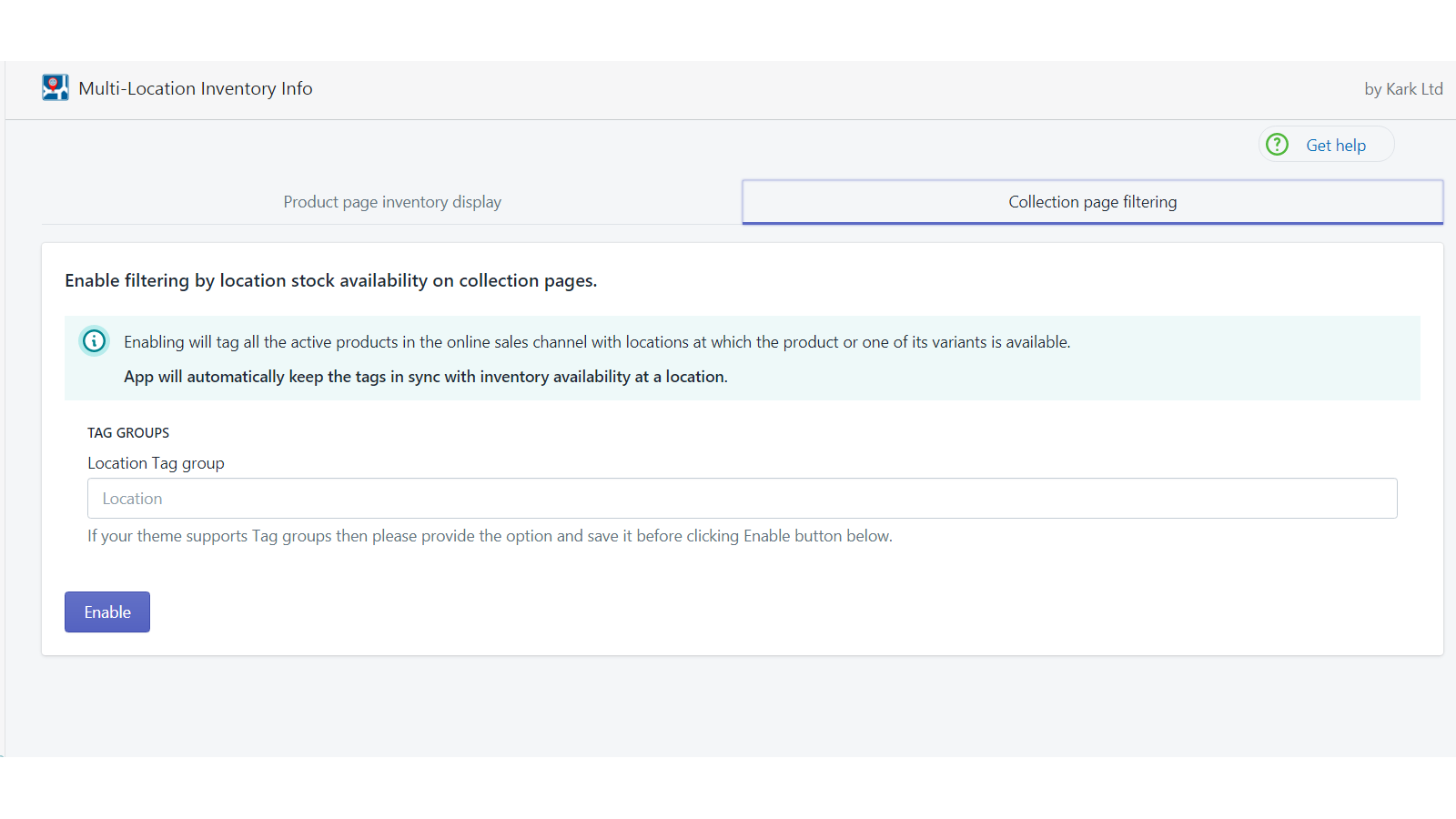Switch to the Product page inventory display tab
The image size is (1456, 819).
pos(391,201)
